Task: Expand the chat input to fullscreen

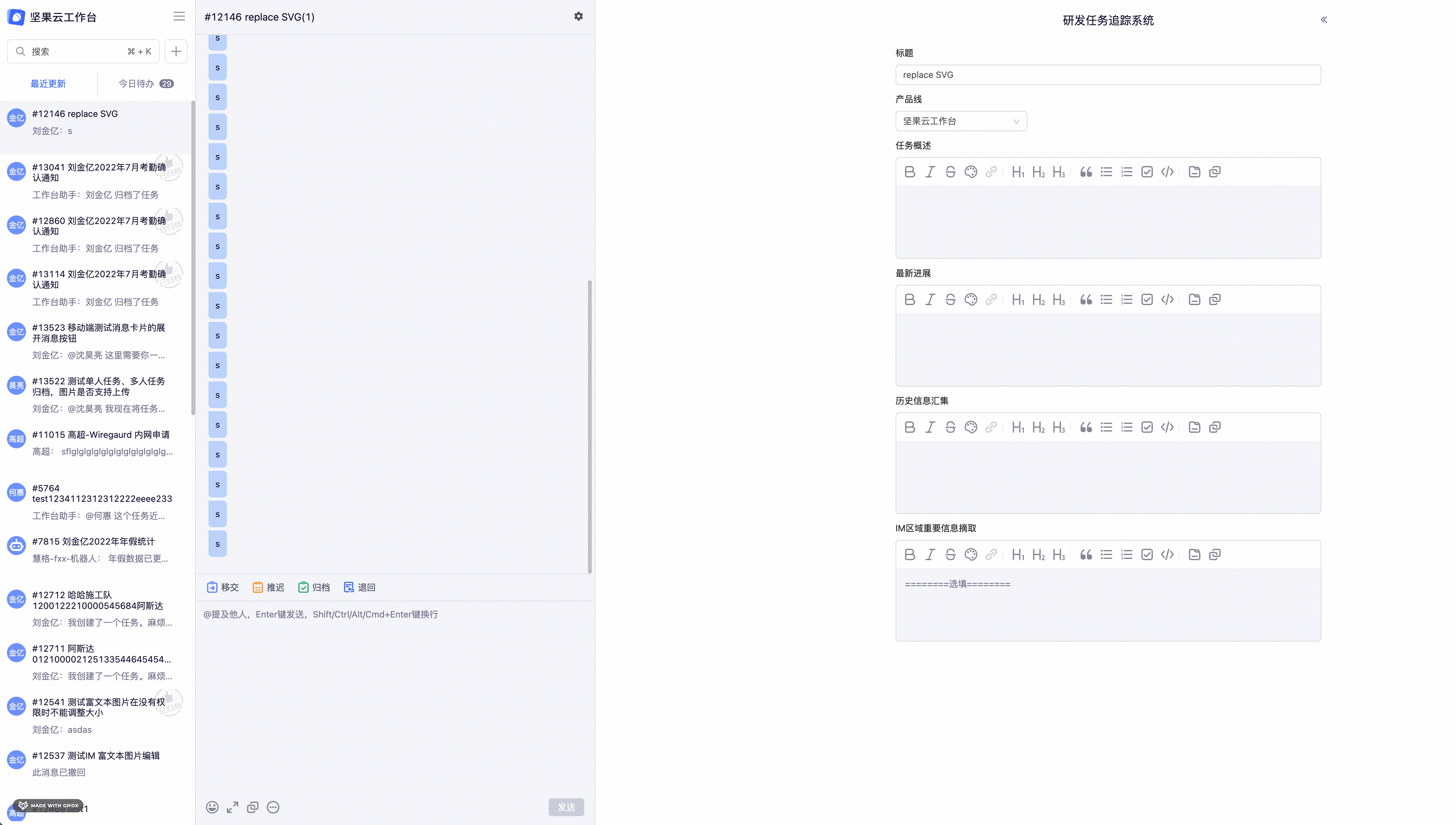Action: click(232, 807)
